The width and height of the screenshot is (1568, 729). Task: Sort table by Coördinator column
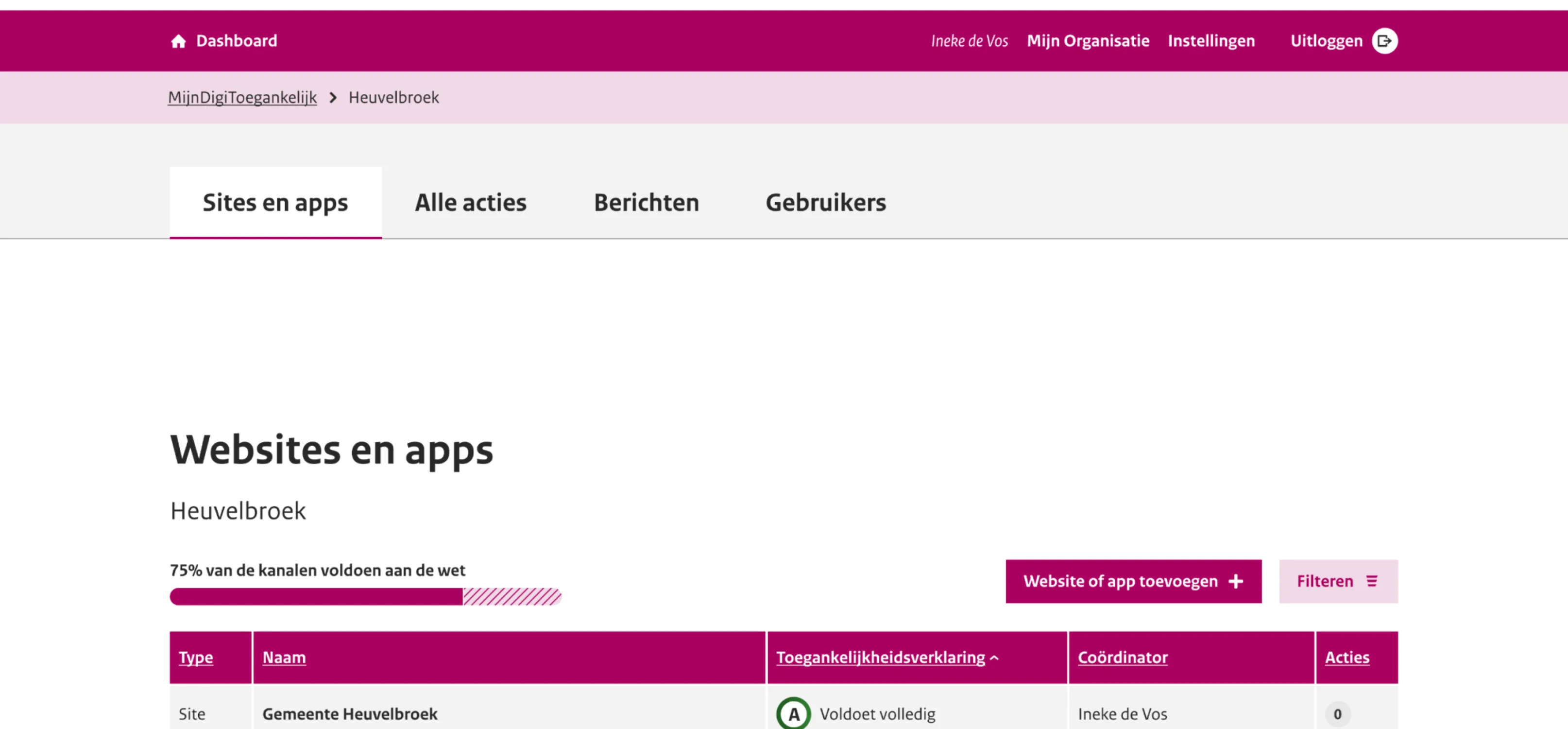[1123, 657]
